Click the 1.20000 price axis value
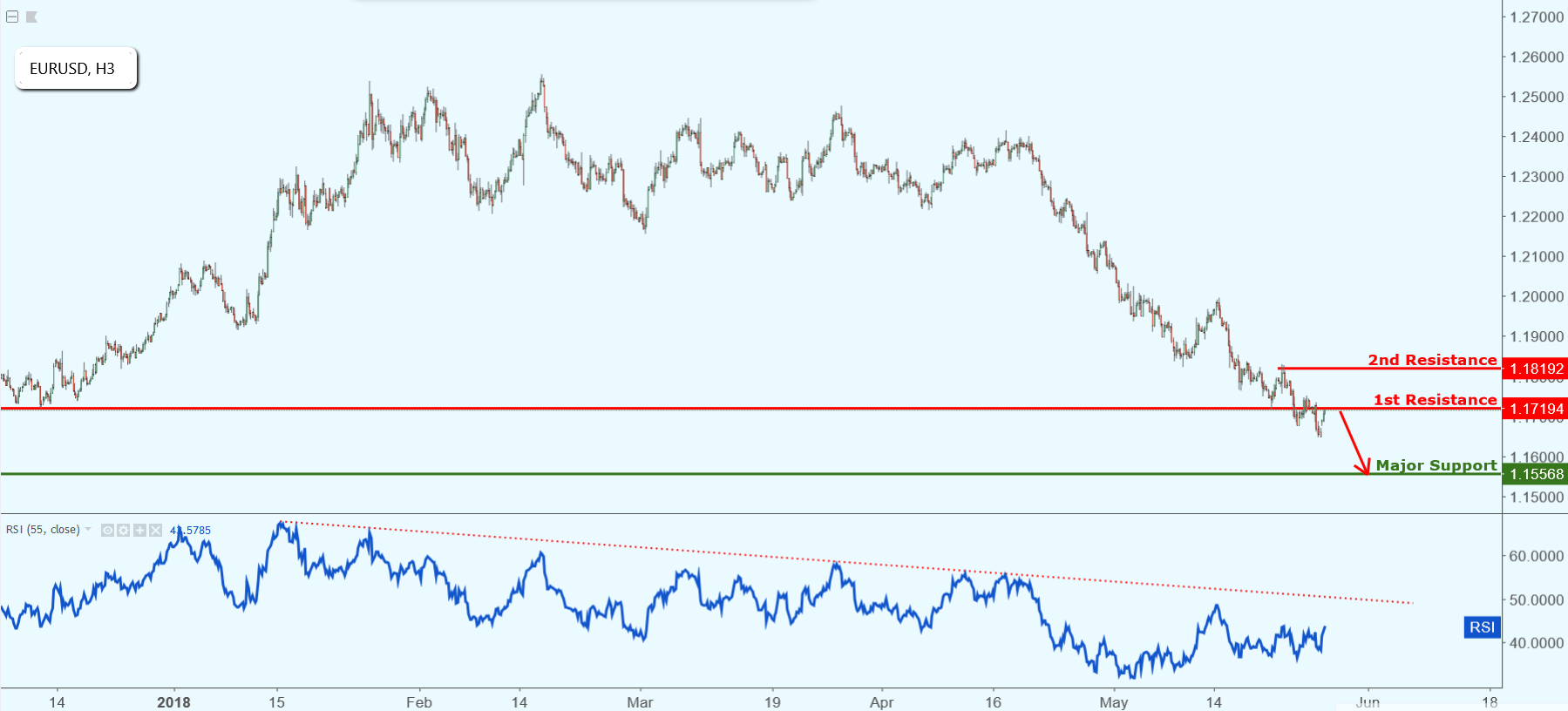The width and height of the screenshot is (1568, 711). pos(1537,296)
